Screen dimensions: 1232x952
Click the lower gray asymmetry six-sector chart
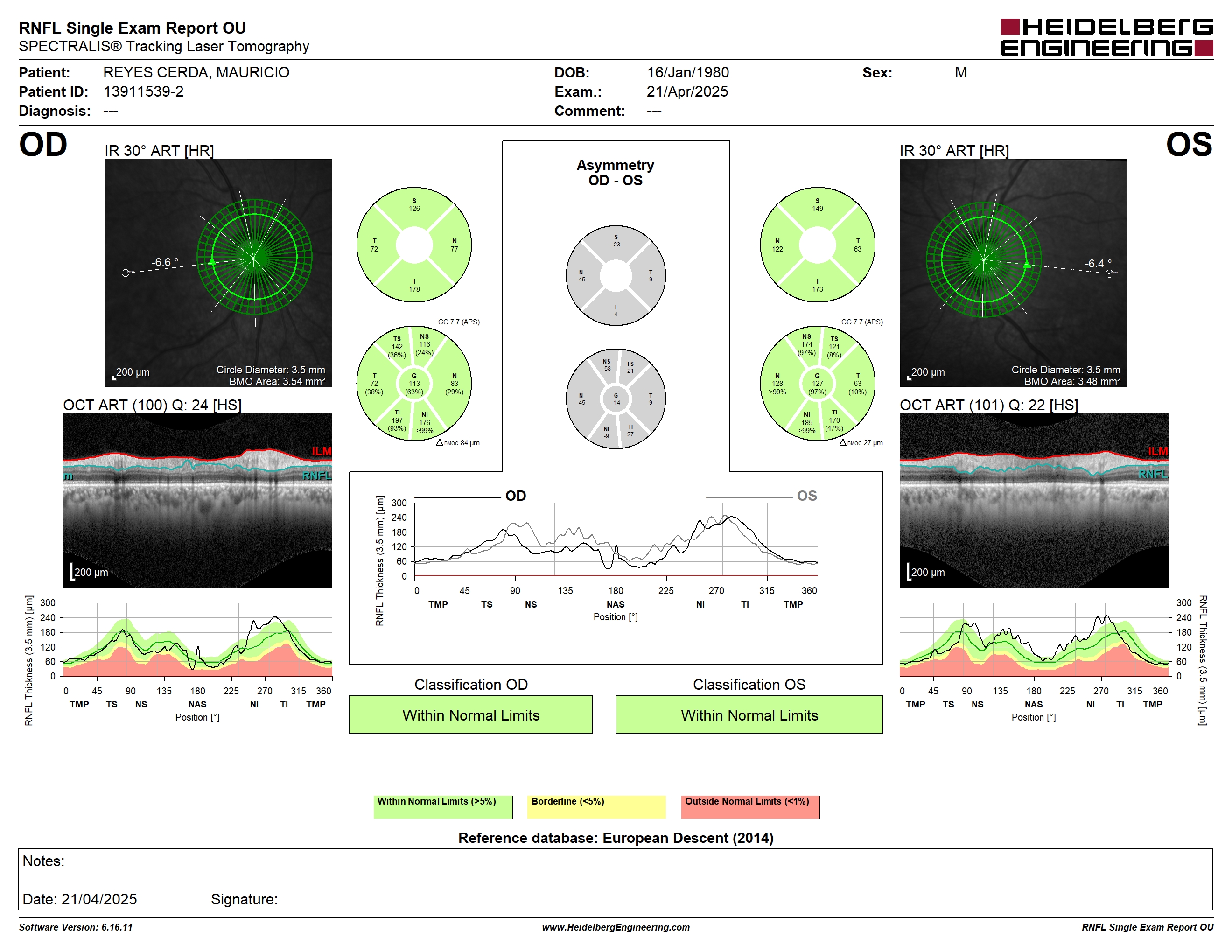click(616, 398)
